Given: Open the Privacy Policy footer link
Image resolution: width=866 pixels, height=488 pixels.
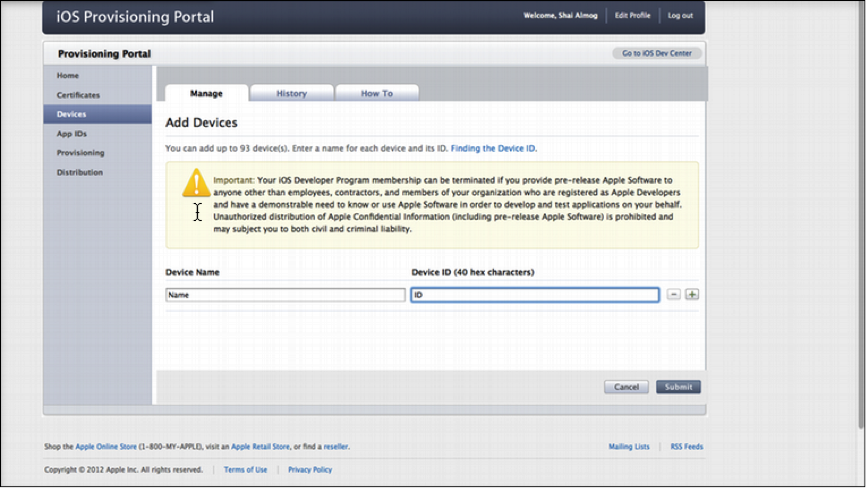Looking at the screenshot, I should (310, 469).
